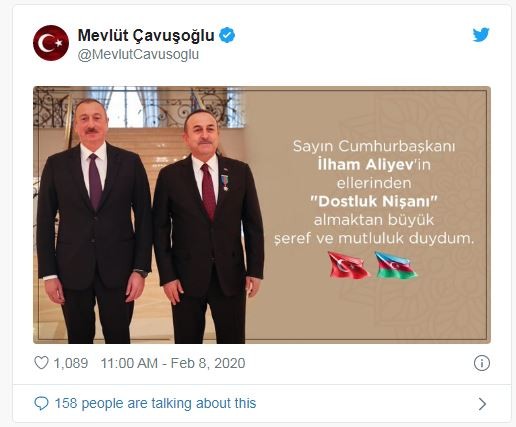
Task: Open "158 people are talking about this"
Action: tap(155, 403)
